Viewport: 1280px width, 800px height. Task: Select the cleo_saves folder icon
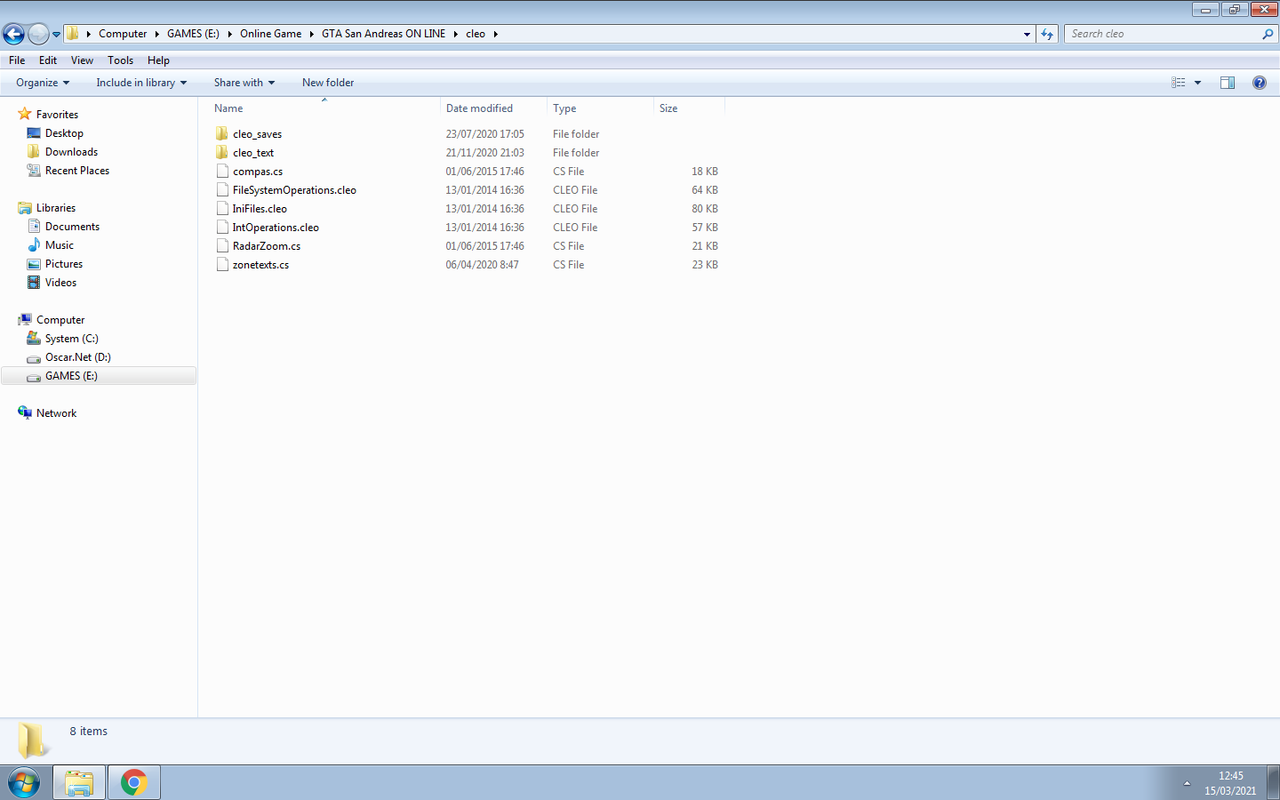[x=222, y=134]
